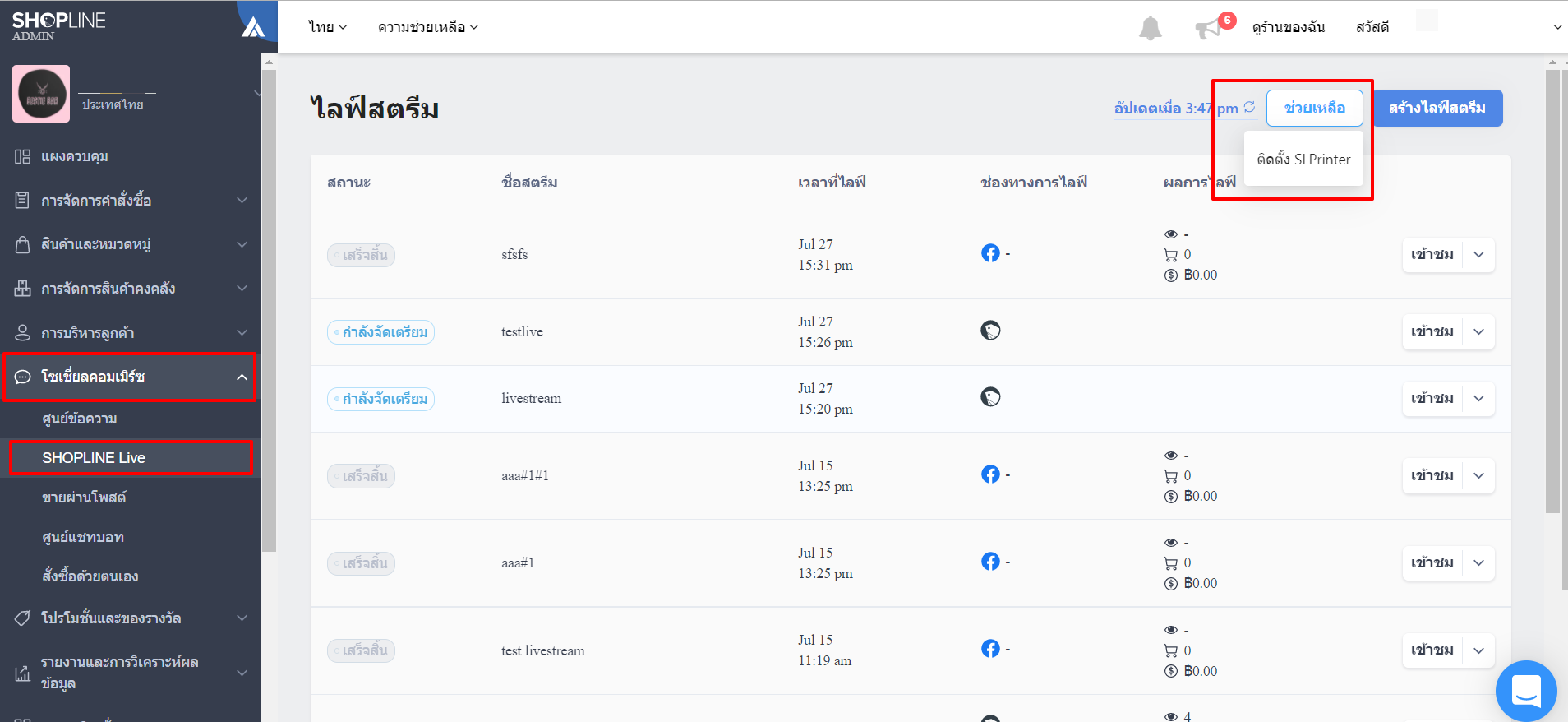Open ขายผ่านโพสต์ menu item
Screen dimensions: 1568x722
(x=84, y=498)
